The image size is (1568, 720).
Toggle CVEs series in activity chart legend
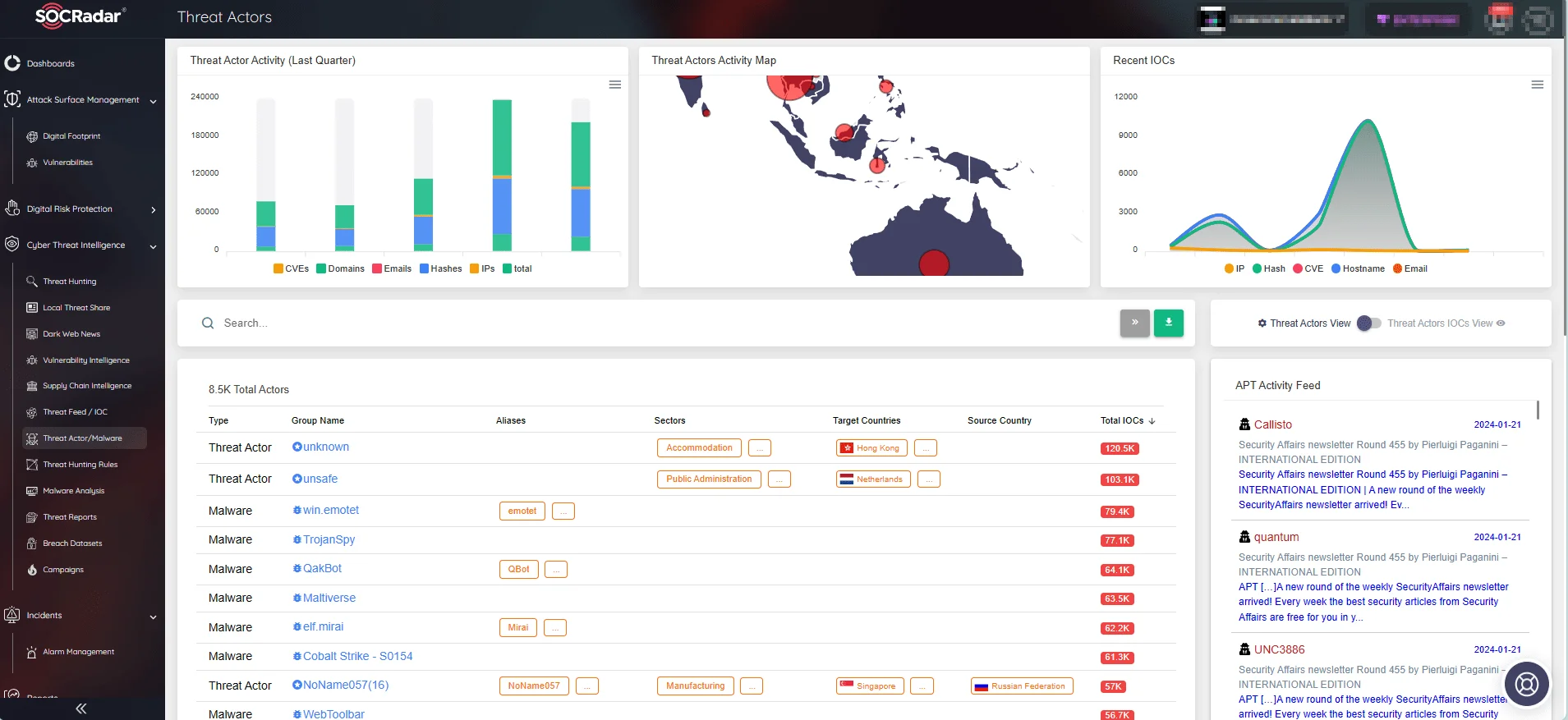click(291, 268)
